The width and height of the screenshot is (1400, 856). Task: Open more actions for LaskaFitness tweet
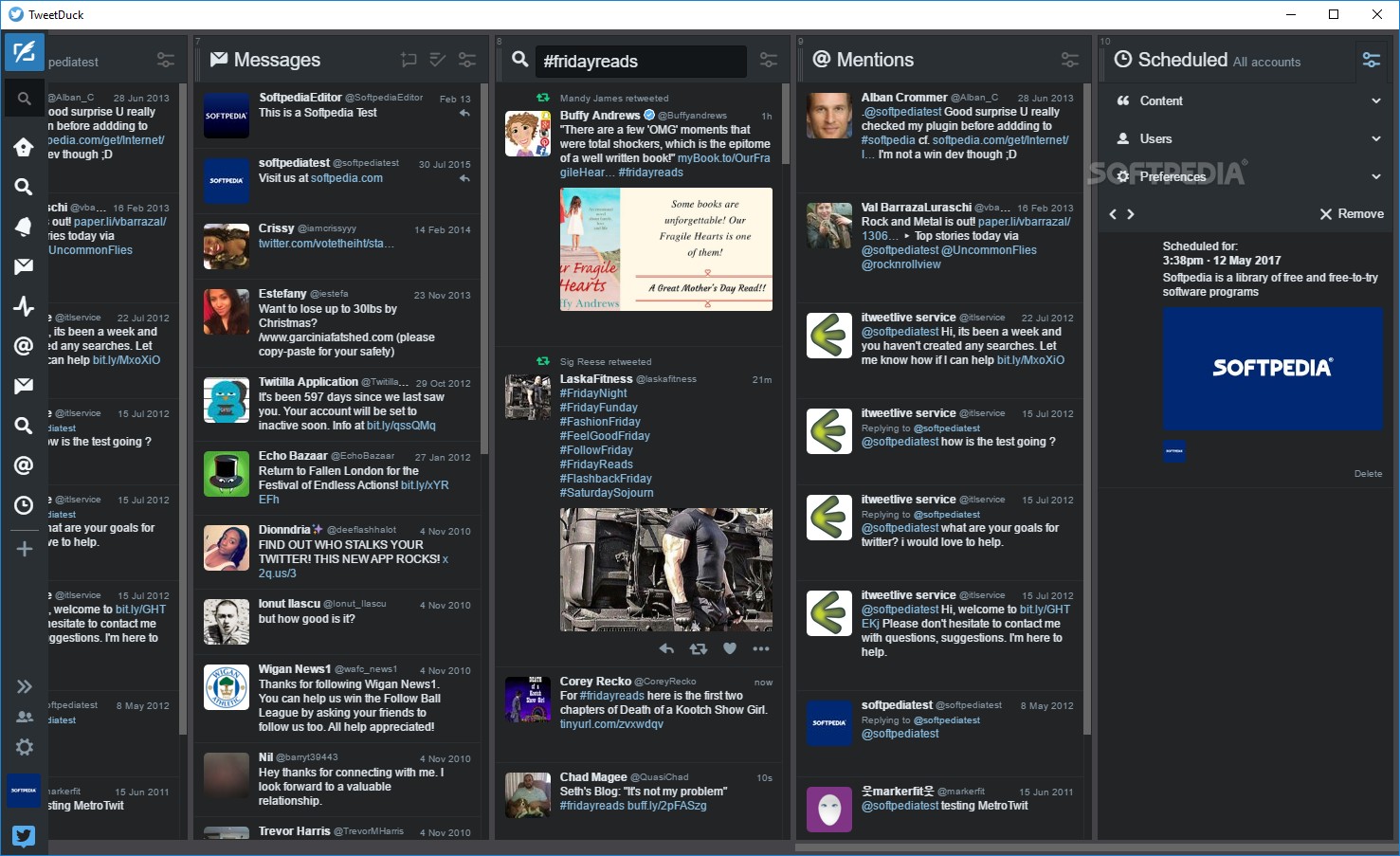tap(761, 648)
